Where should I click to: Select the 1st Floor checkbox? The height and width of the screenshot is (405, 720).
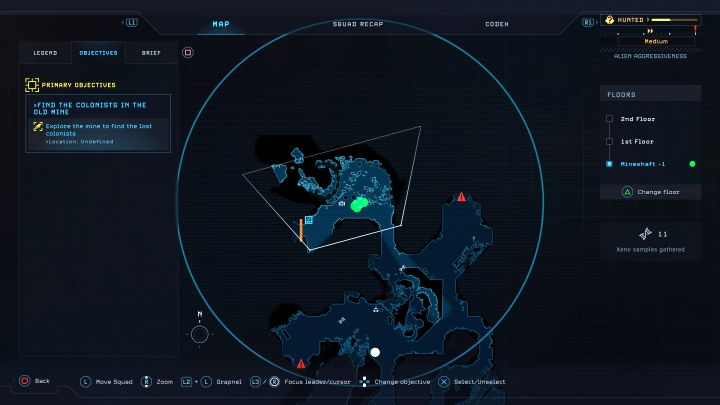[609, 141]
